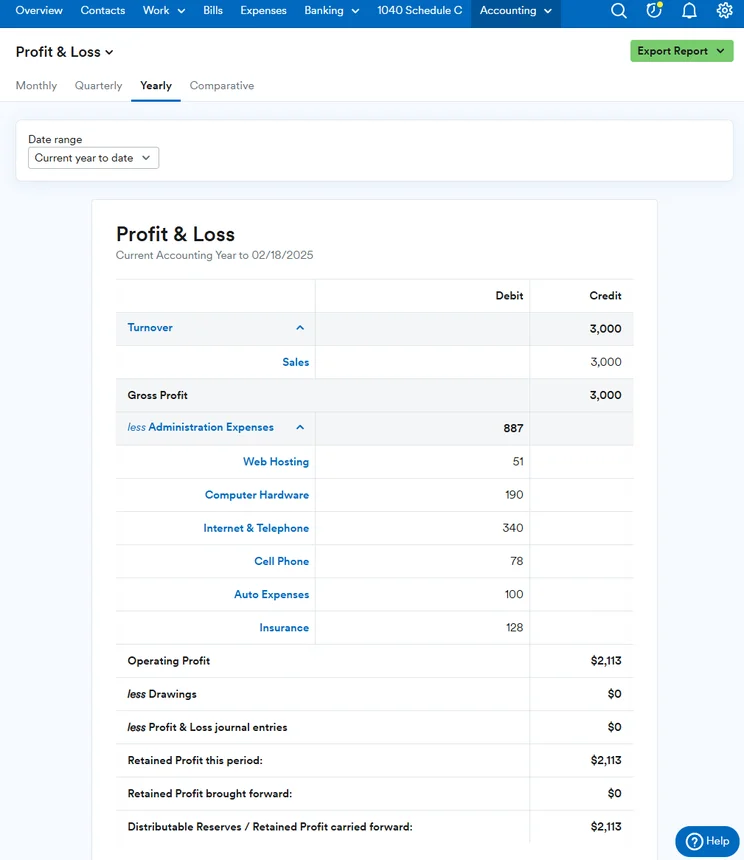Open the Cell Phone account link
This screenshot has width=744, height=860.
(x=281, y=561)
